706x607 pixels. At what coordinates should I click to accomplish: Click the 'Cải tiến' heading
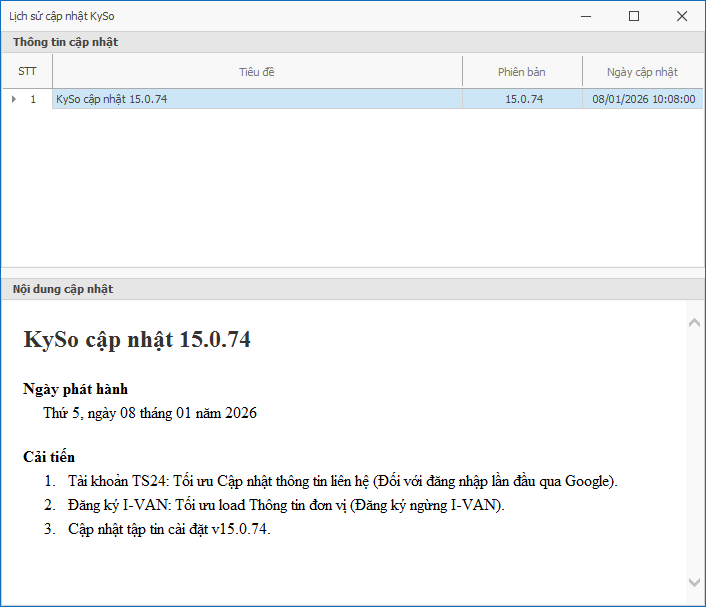click(49, 457)
